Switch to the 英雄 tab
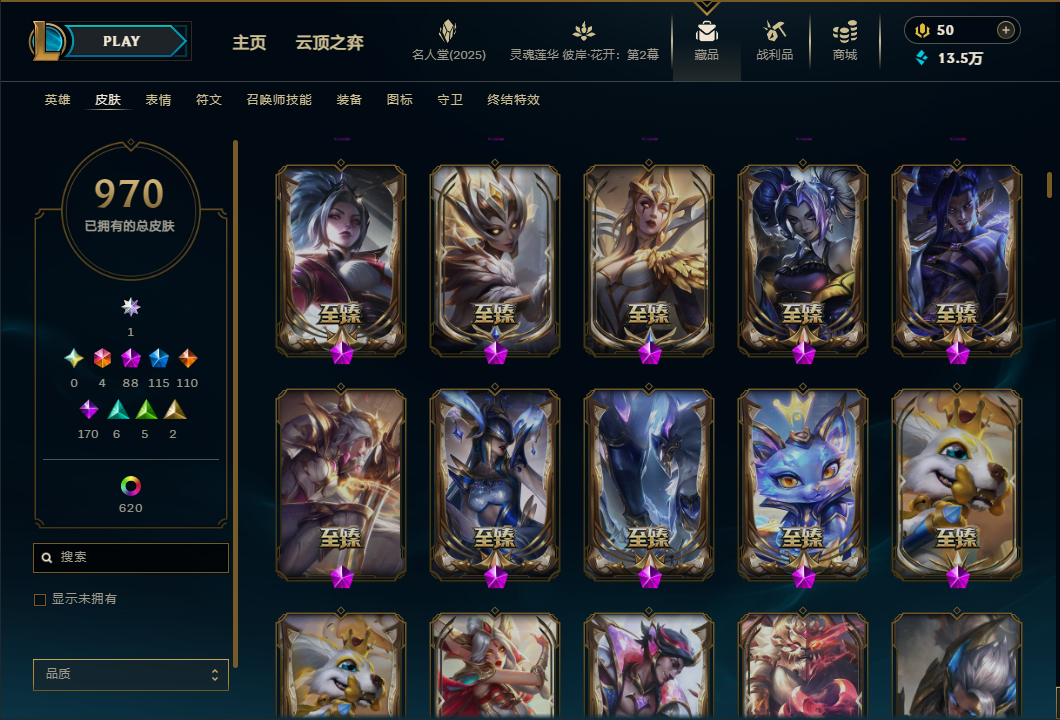The image size is (1060, 720). (x=57, y=100)
